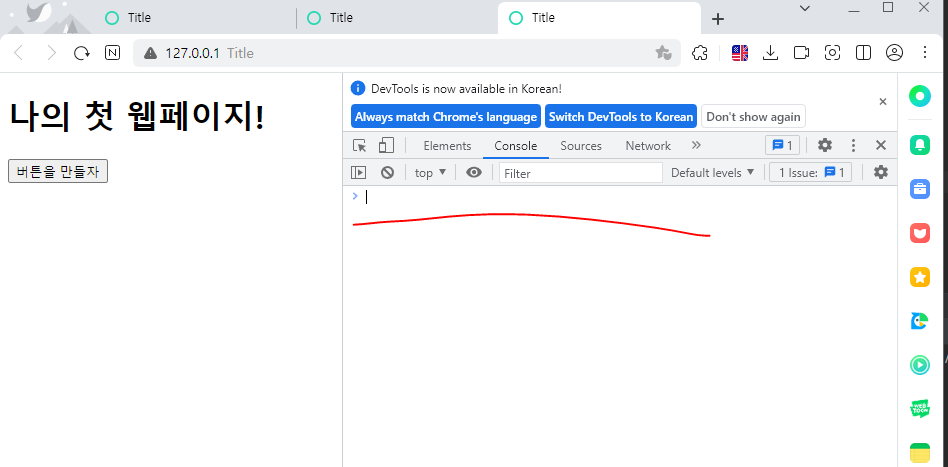Clear the console with the ban icon

coord(388,172)
